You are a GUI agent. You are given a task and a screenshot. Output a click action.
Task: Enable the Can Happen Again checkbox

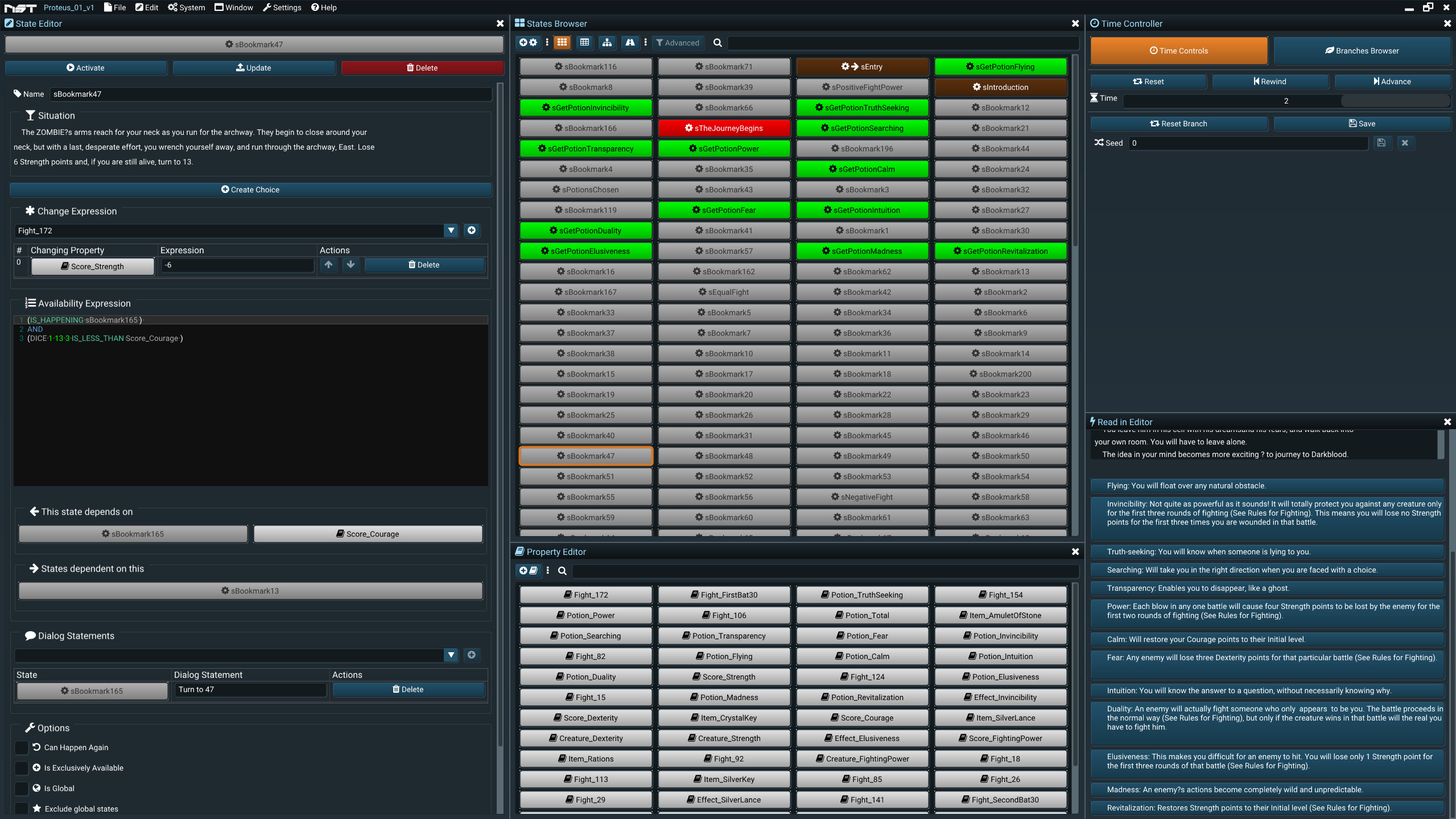click(22, 747)
